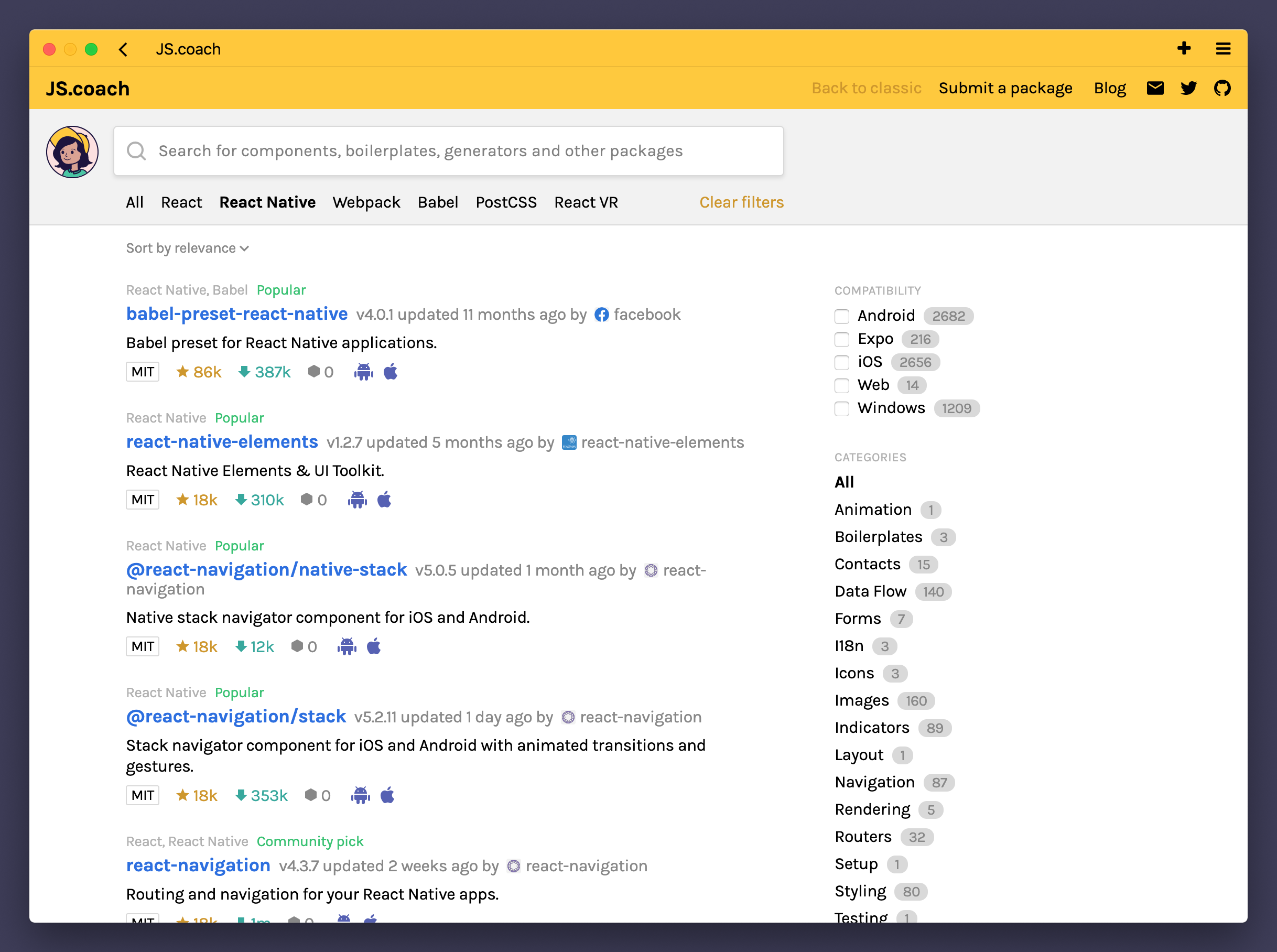1277x952 pixels.
Task: Click the search magnifier icon
Action: tap(137, 151)
